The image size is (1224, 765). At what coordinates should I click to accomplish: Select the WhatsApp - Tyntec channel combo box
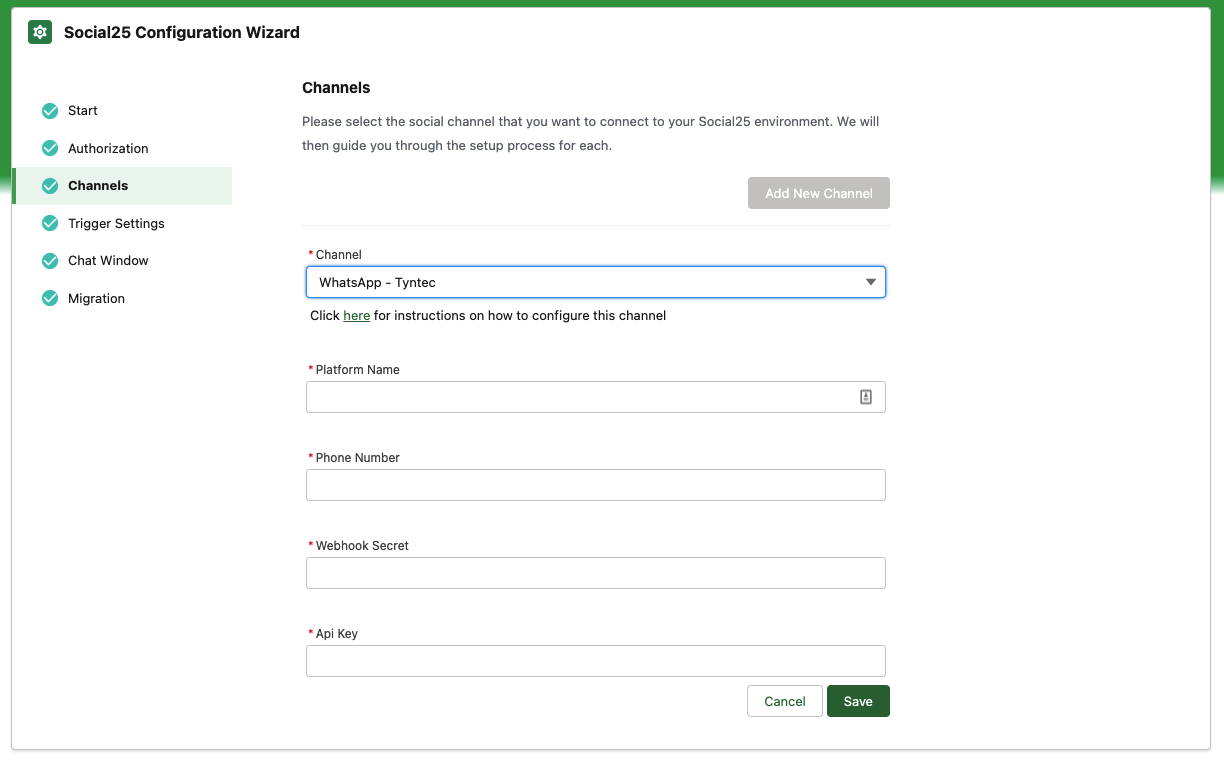tap(580, 282)
